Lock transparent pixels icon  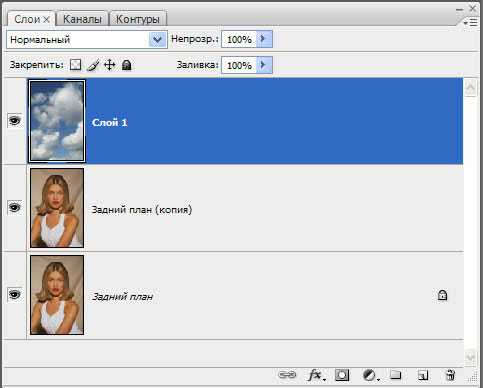point(75,64)
